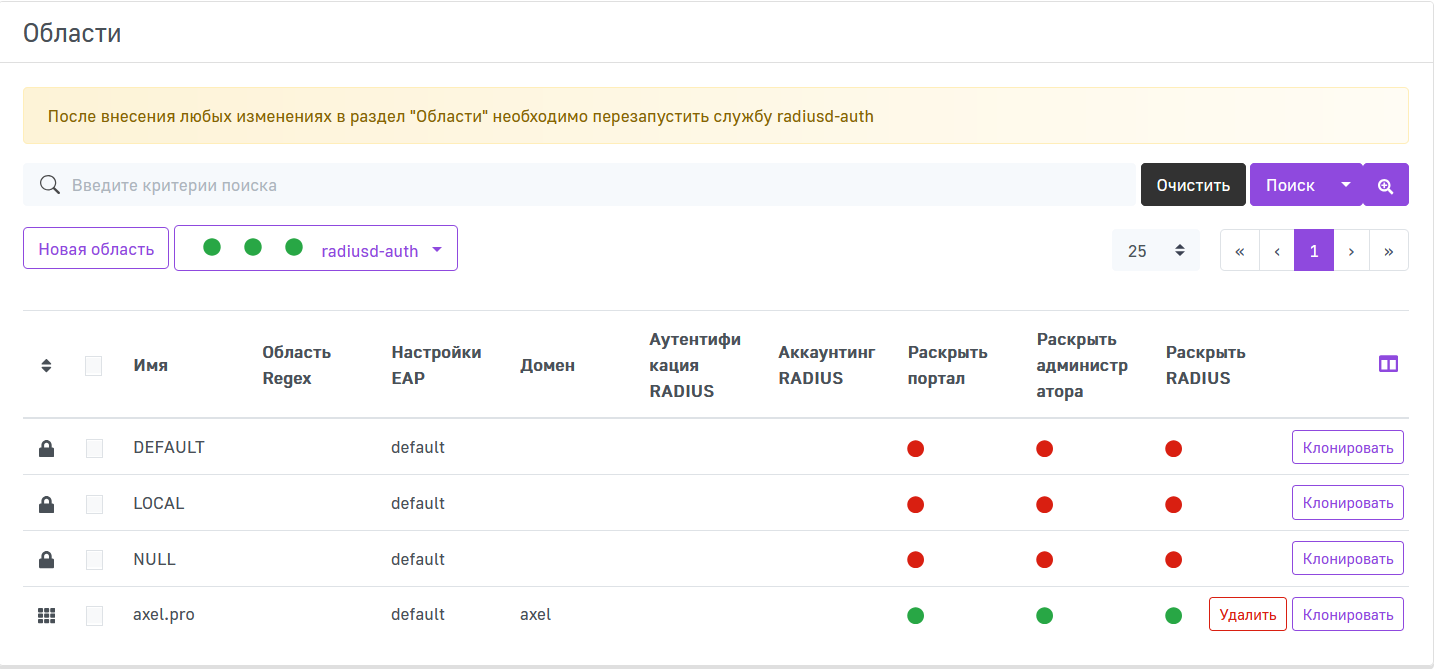The width and height of the screenshot is (1434, 669).
Task: Select the checkbox next to DEFAULT
Action: coord(94,449)
